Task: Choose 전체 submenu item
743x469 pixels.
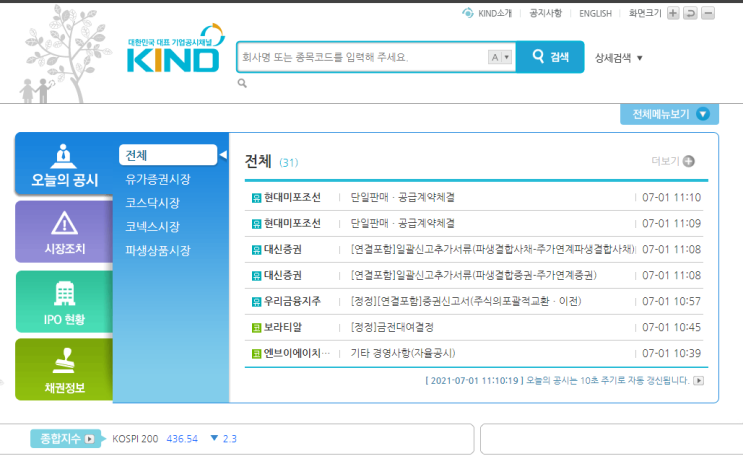Action: click(168, 155)
